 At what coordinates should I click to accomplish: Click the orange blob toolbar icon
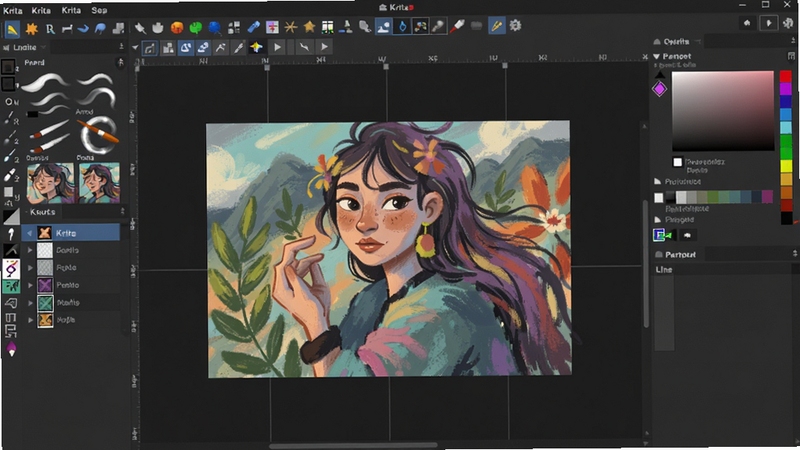coord(177,28)
